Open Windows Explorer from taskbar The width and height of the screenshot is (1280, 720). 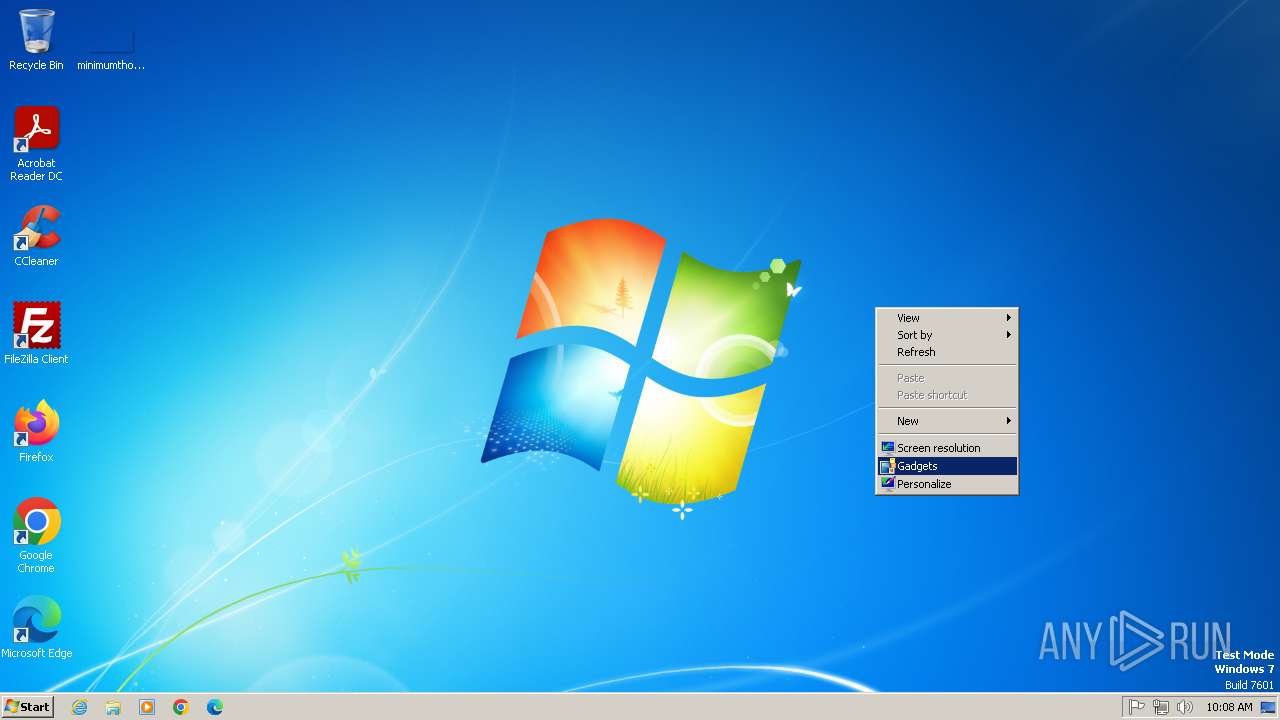(113, 707)
